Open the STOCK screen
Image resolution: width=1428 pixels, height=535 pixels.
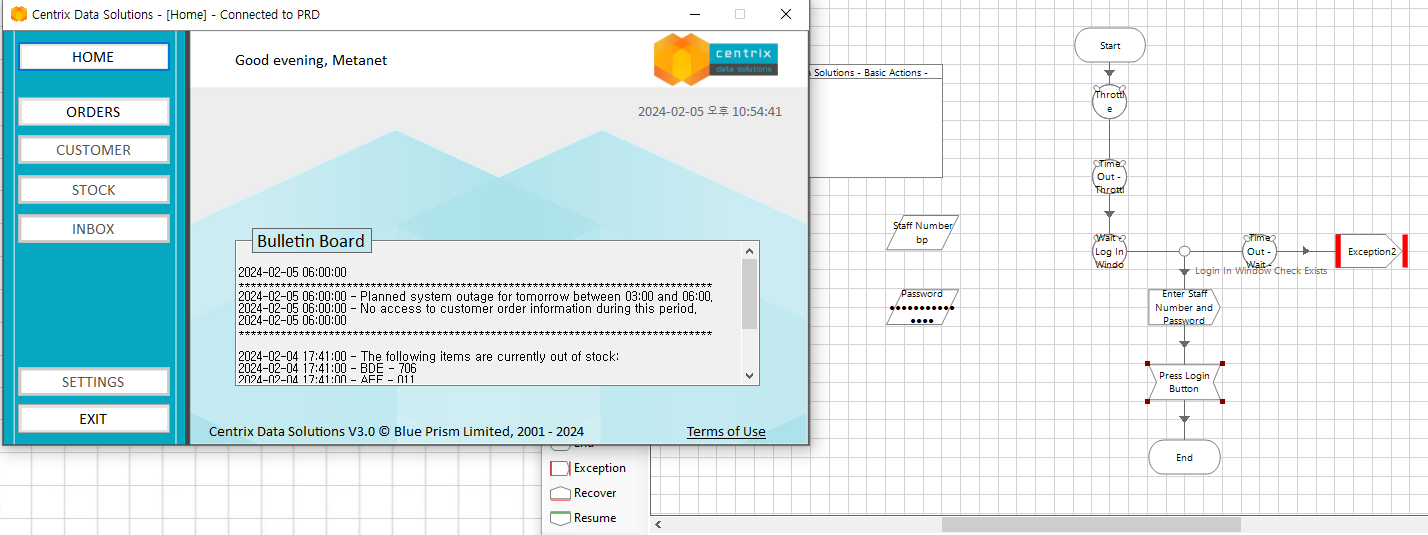pos(94,190)
